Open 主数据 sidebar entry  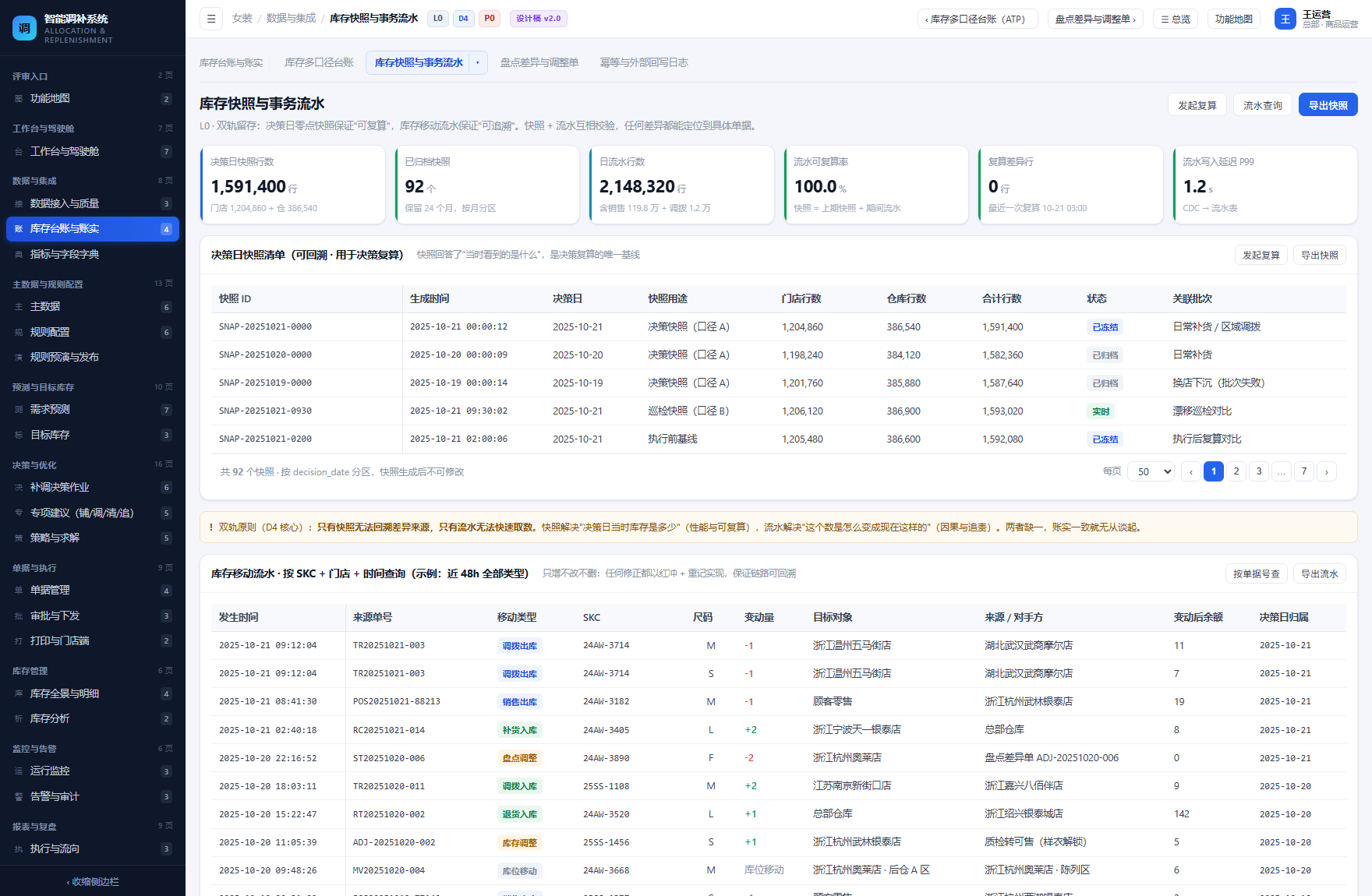point(93,307)
